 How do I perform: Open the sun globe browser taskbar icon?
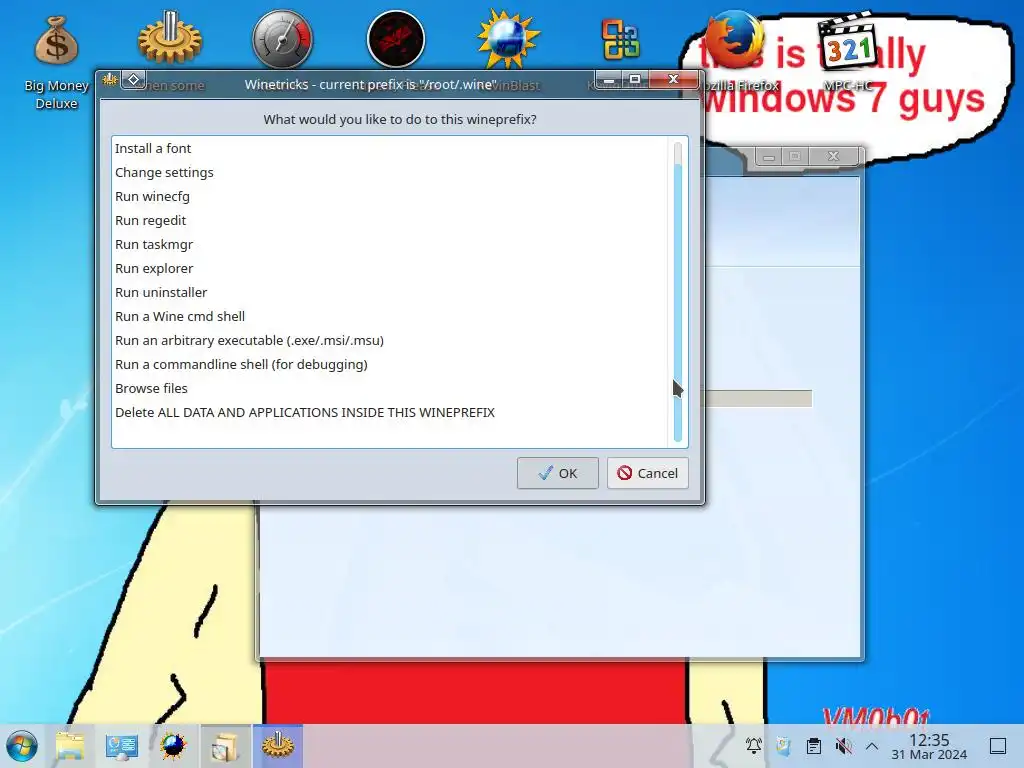(x=173, y=746)
